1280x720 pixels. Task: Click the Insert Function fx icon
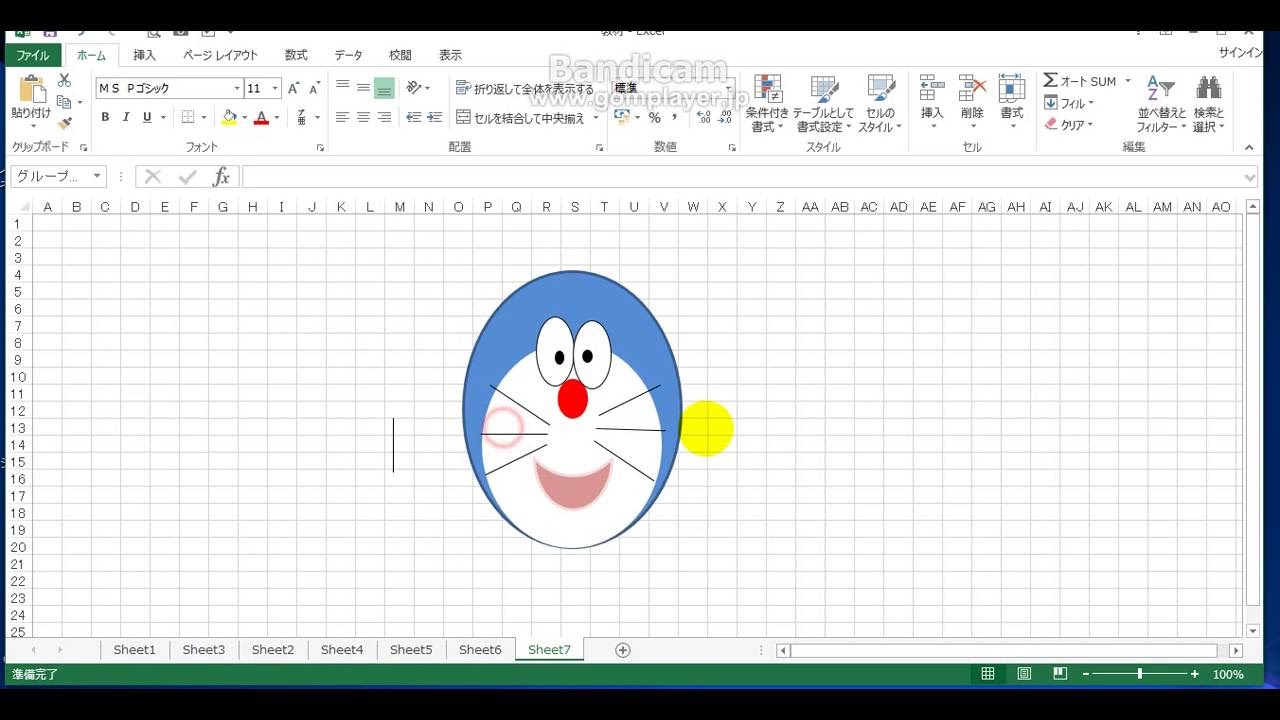click(221, 177)
